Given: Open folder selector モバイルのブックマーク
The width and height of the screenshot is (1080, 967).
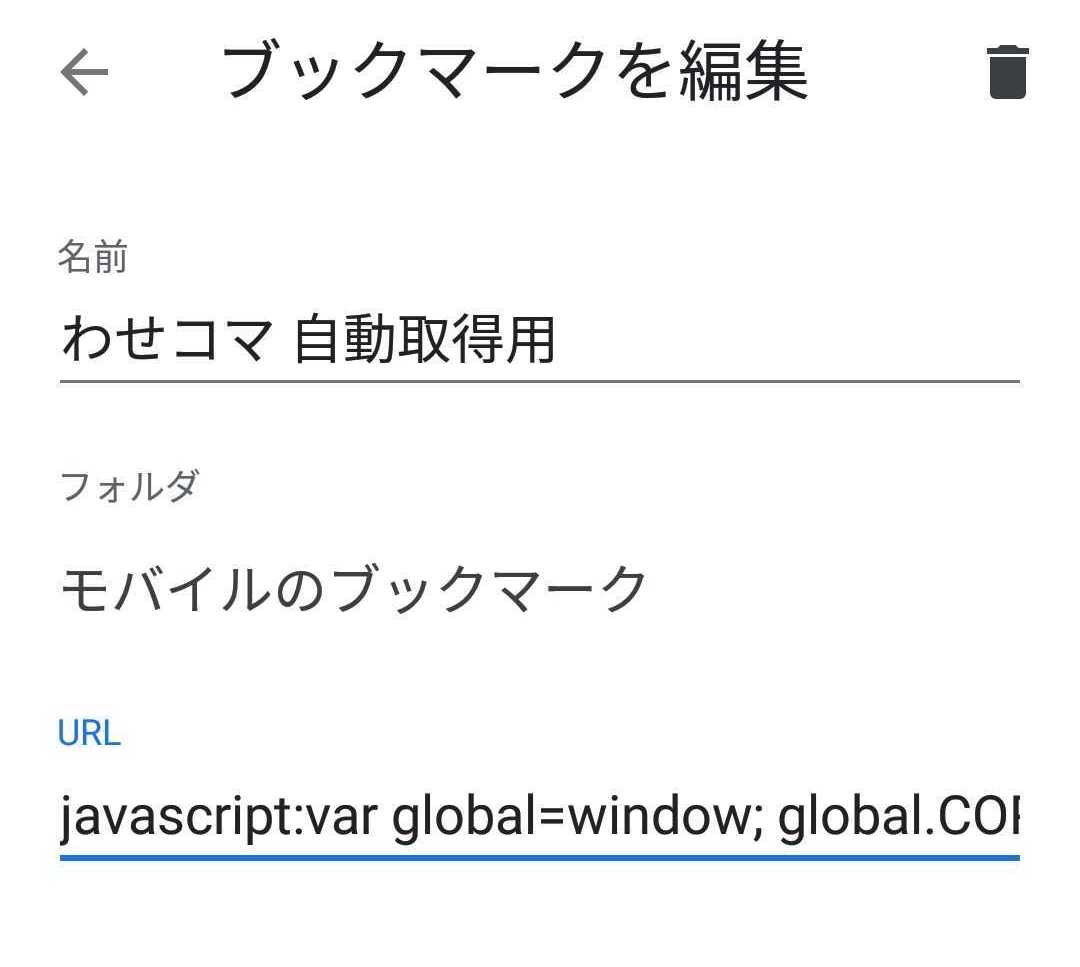Looking at the screenshot, I should [x=354, y=589].
